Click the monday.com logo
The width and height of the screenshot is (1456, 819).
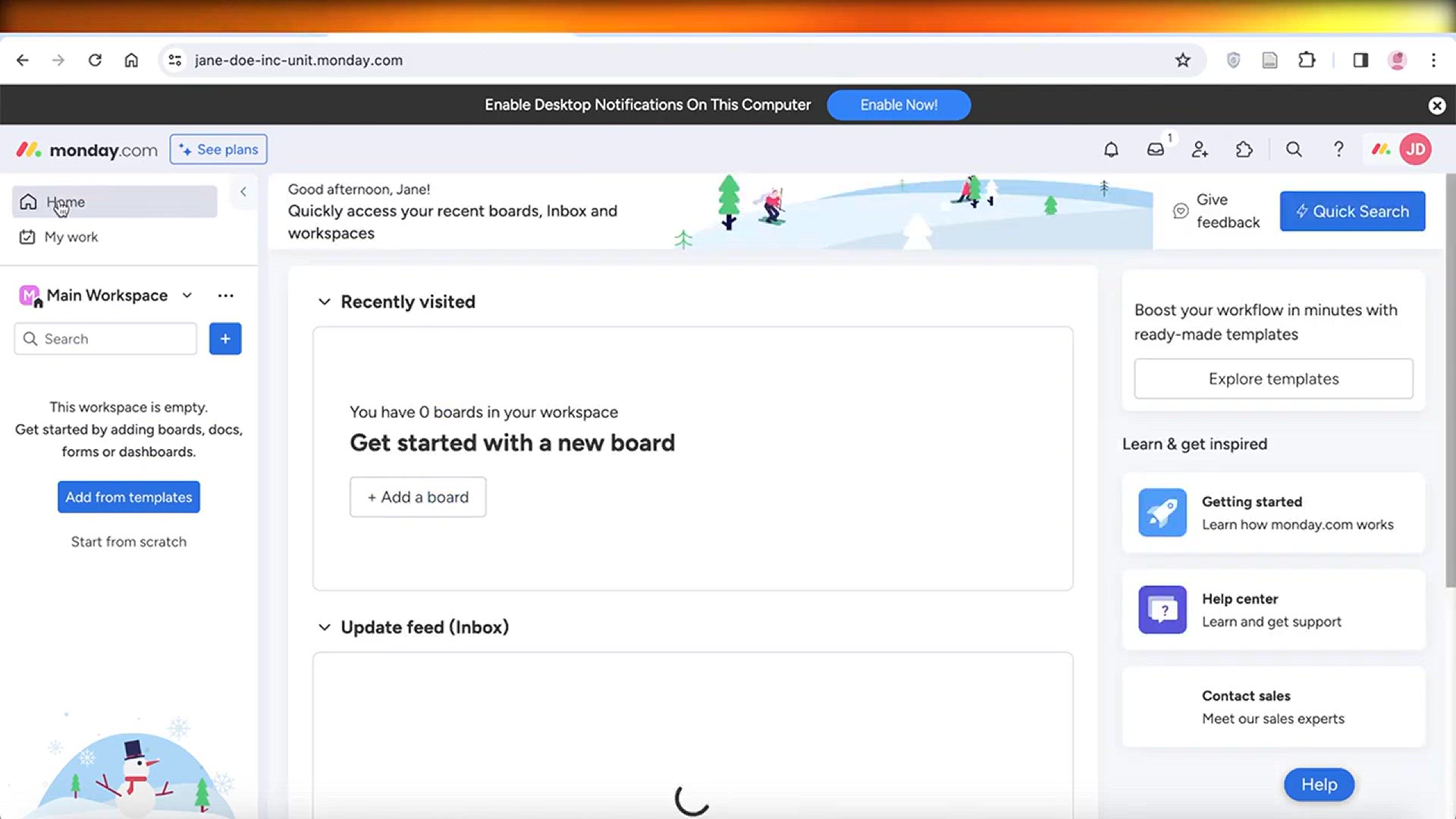tap(86, 149)
